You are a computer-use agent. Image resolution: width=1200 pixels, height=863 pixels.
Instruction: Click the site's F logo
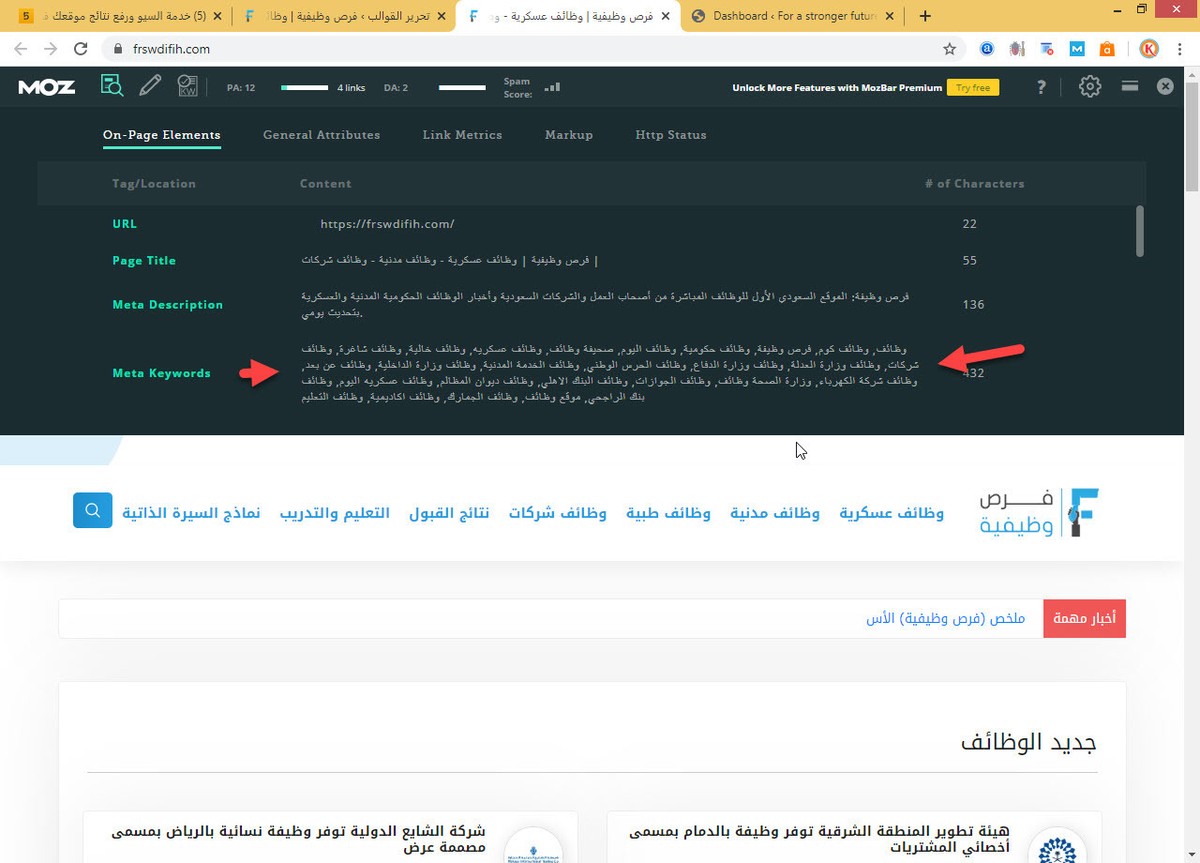1083,512
